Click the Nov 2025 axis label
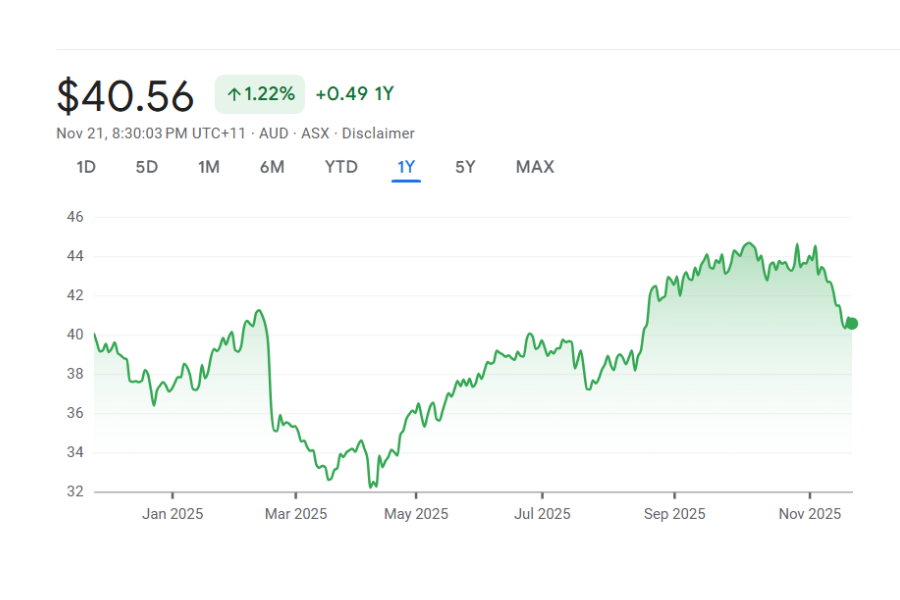 click(x=809, y=514)
